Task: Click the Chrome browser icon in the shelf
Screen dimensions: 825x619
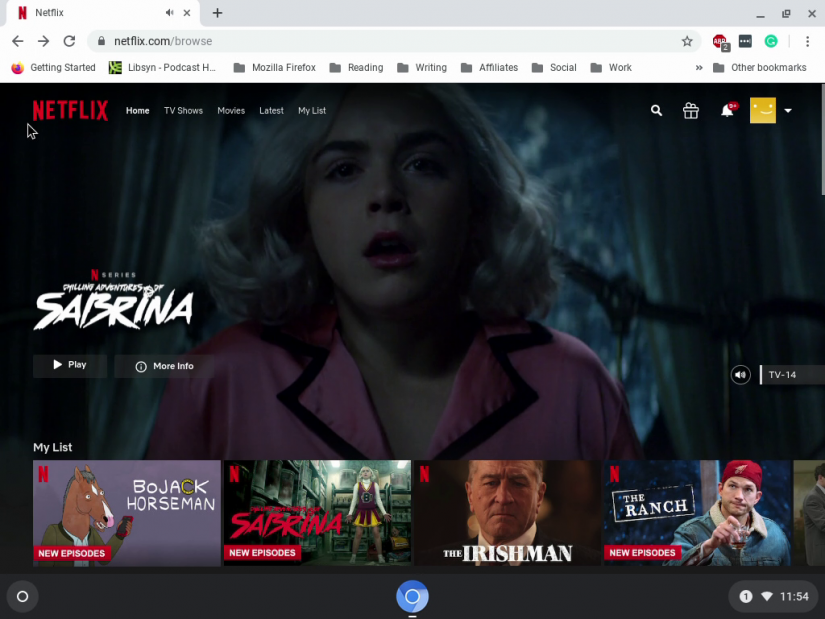Action: click(412, 596)
